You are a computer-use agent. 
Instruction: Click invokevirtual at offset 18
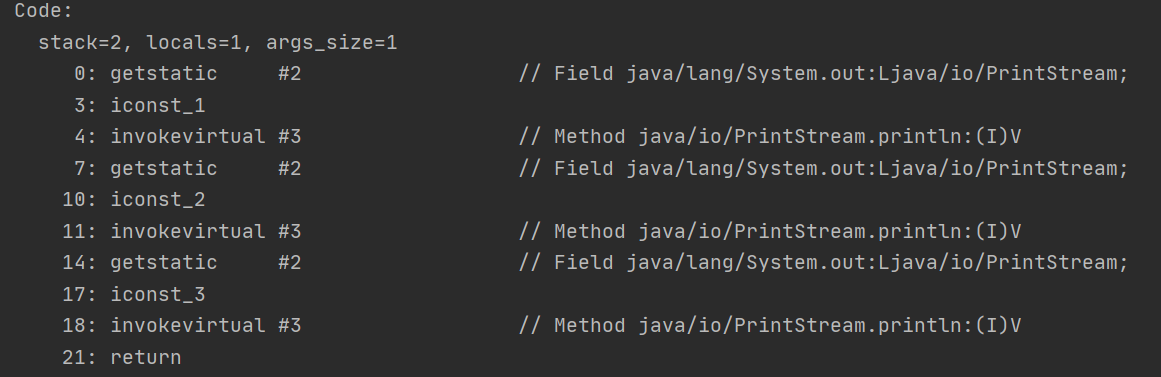point(187,326)
